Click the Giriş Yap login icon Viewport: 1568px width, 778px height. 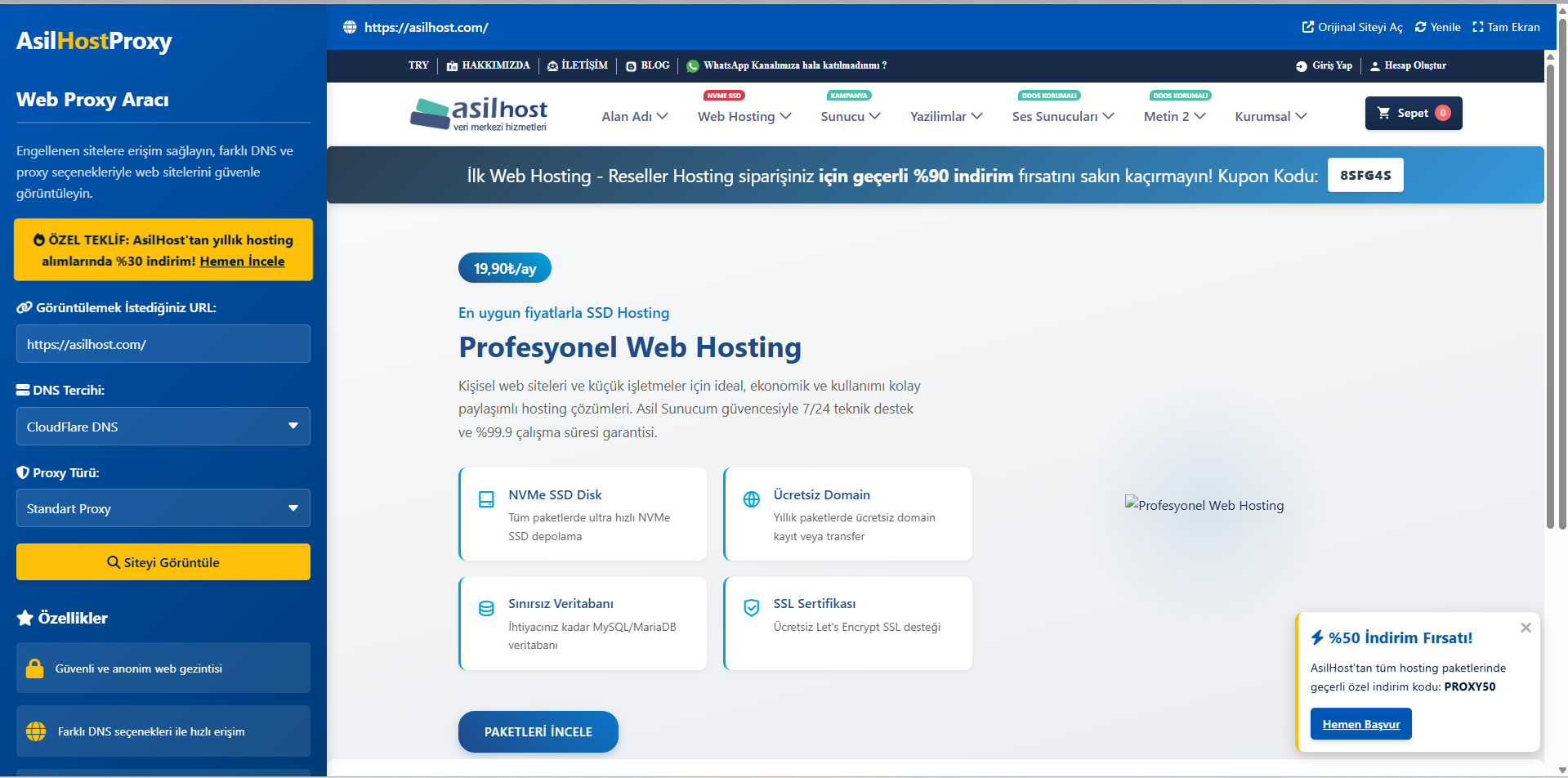tap(1302, 66)
